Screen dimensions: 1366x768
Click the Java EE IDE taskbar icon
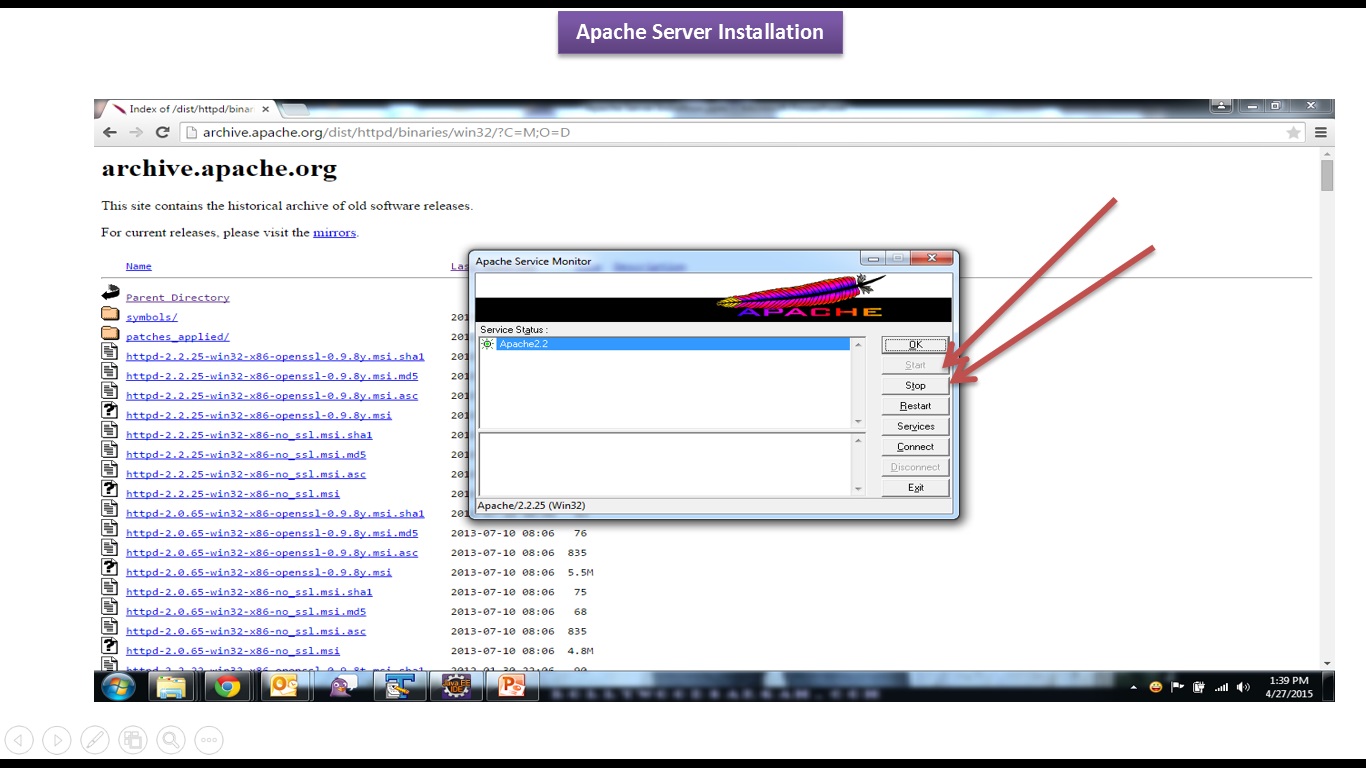(x=455, y=687)
